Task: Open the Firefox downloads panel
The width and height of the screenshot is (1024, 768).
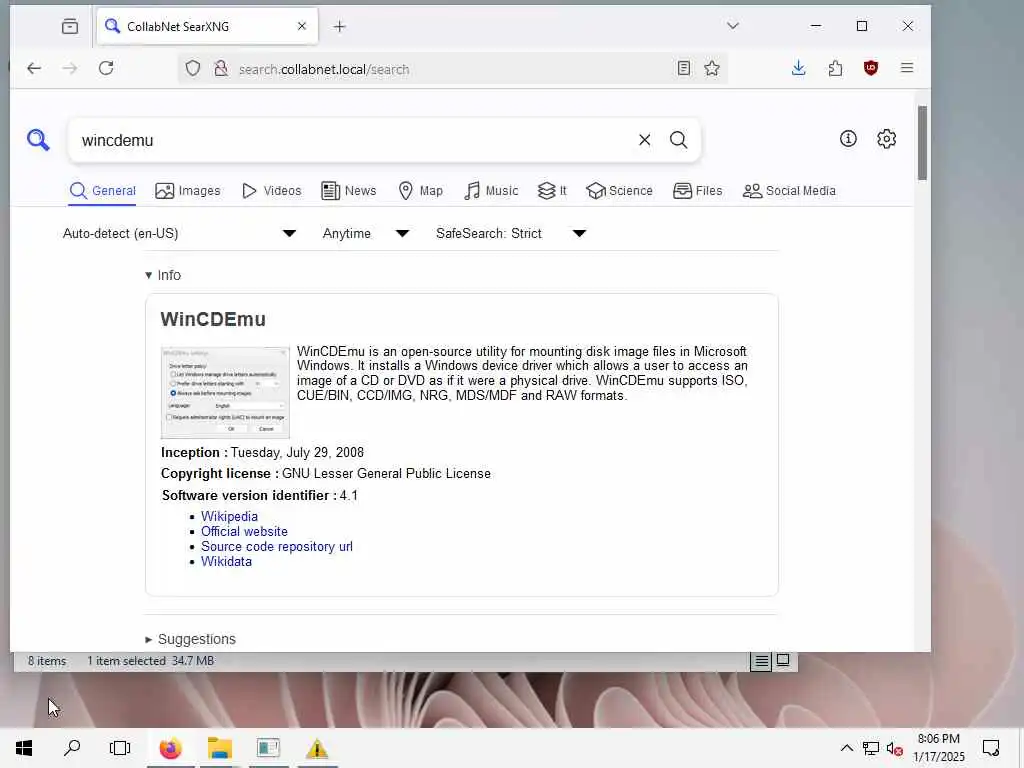Action: tap(798, 68)
